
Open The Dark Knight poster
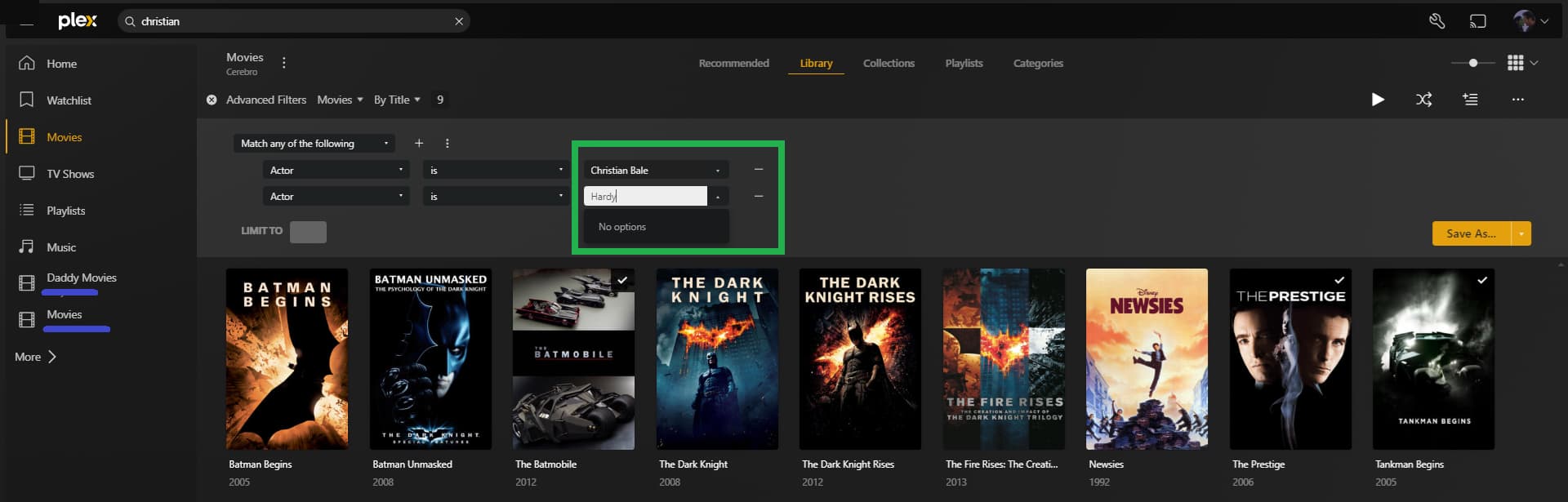(717, 359)
